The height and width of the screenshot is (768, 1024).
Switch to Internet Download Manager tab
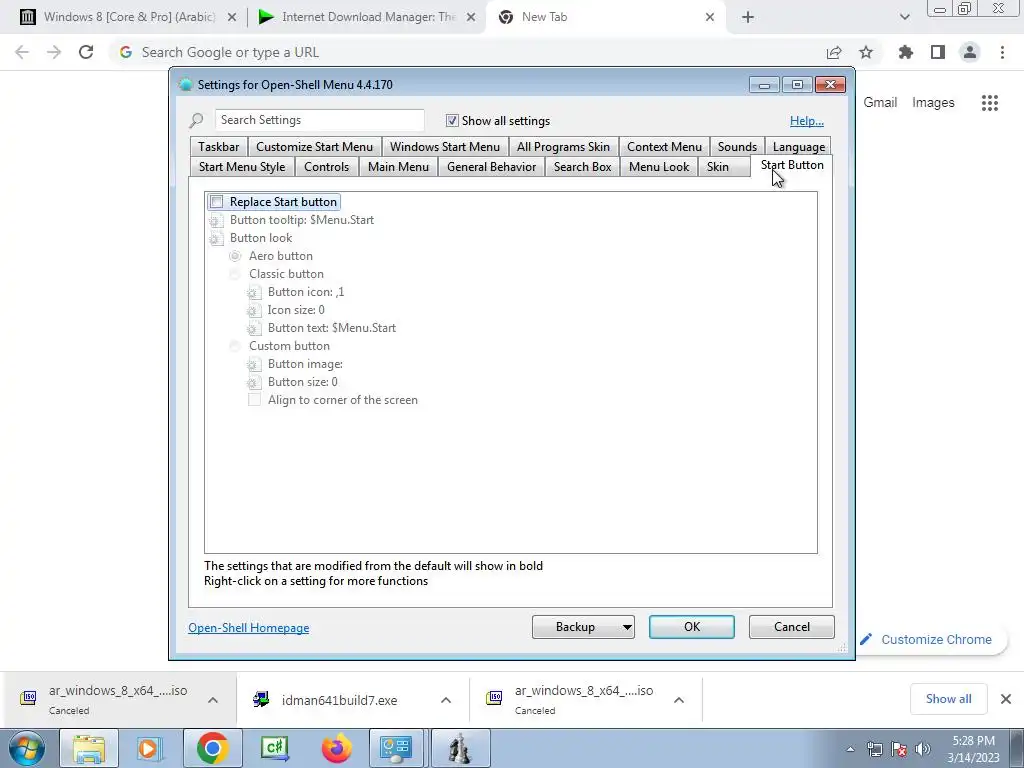[x=368, y=17]
